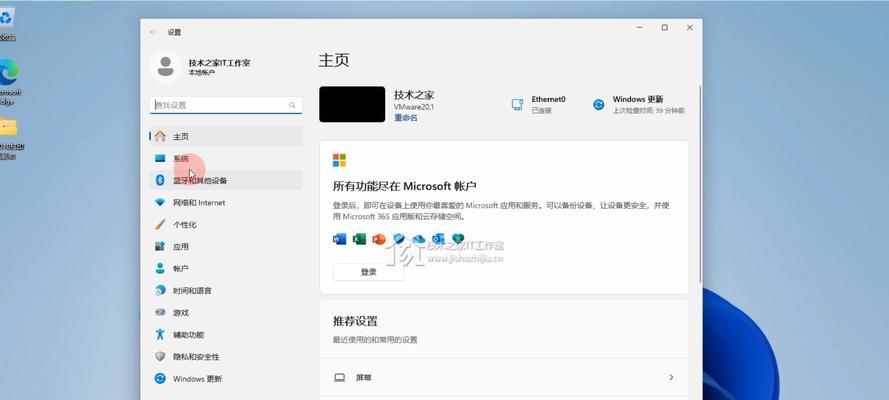Image resolution: width=889 pixels, height=400 pixels.
Task: Click the Microsoft four-color logo
Action: click(x=339, y=160)
